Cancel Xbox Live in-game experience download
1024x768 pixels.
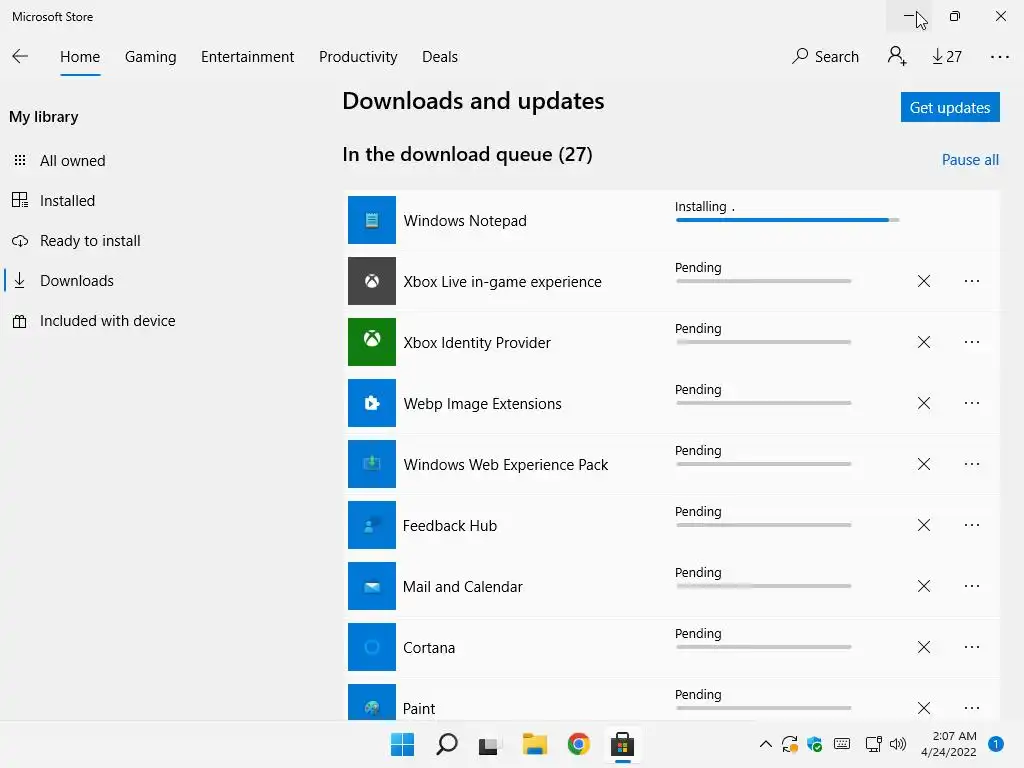pyautogui.click(x=923, y=281)
